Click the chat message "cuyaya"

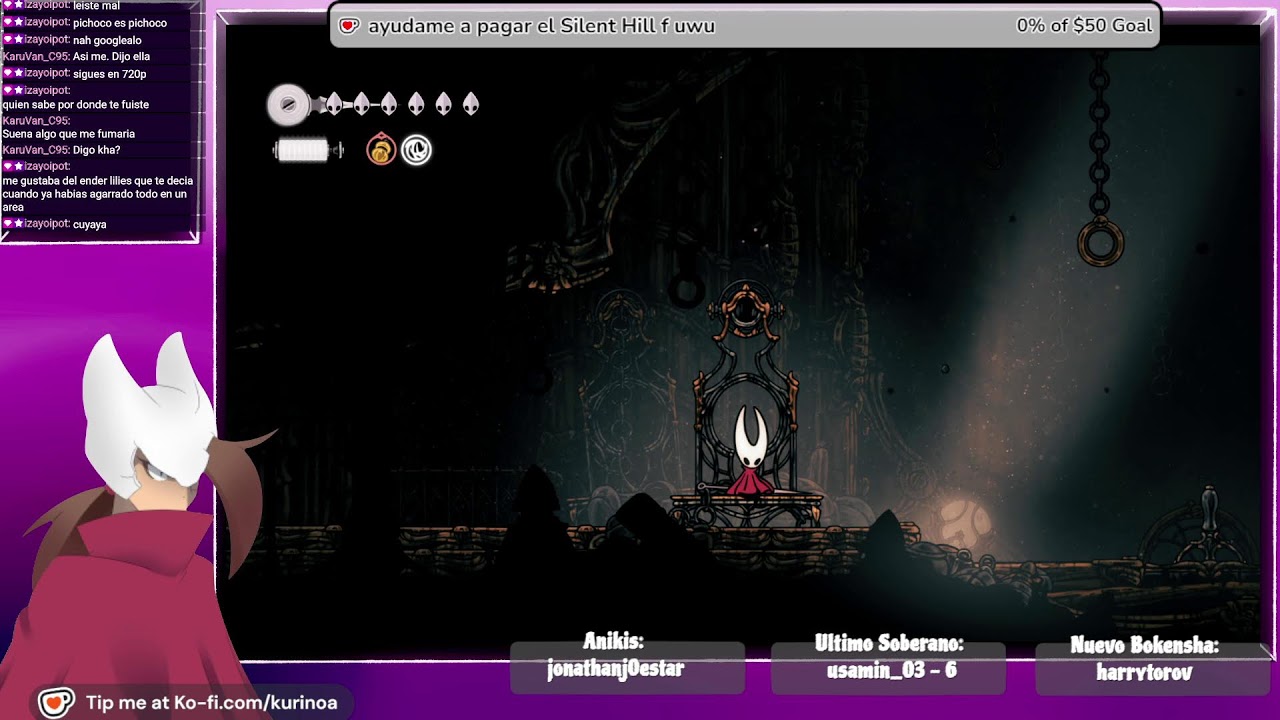[89, 225]
